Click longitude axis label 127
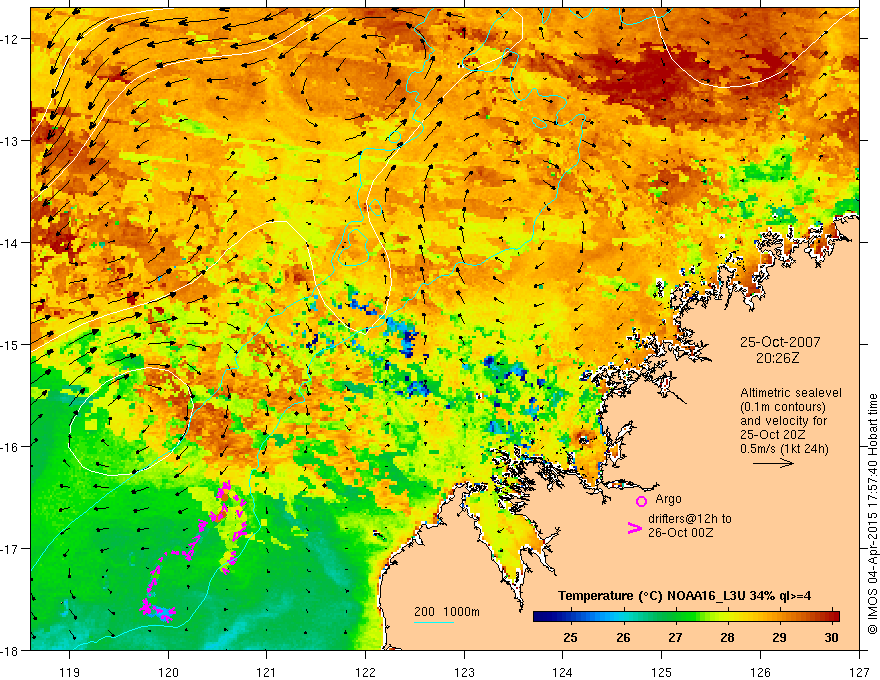This screenshot has width=880, height=680. (859, 672)
